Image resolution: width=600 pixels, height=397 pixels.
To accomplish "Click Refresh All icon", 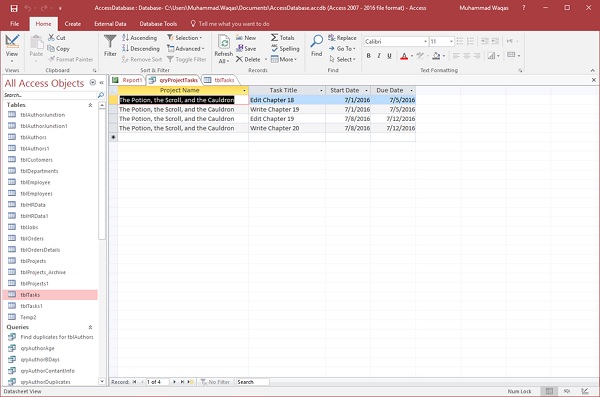I will (x=224, y=42).
